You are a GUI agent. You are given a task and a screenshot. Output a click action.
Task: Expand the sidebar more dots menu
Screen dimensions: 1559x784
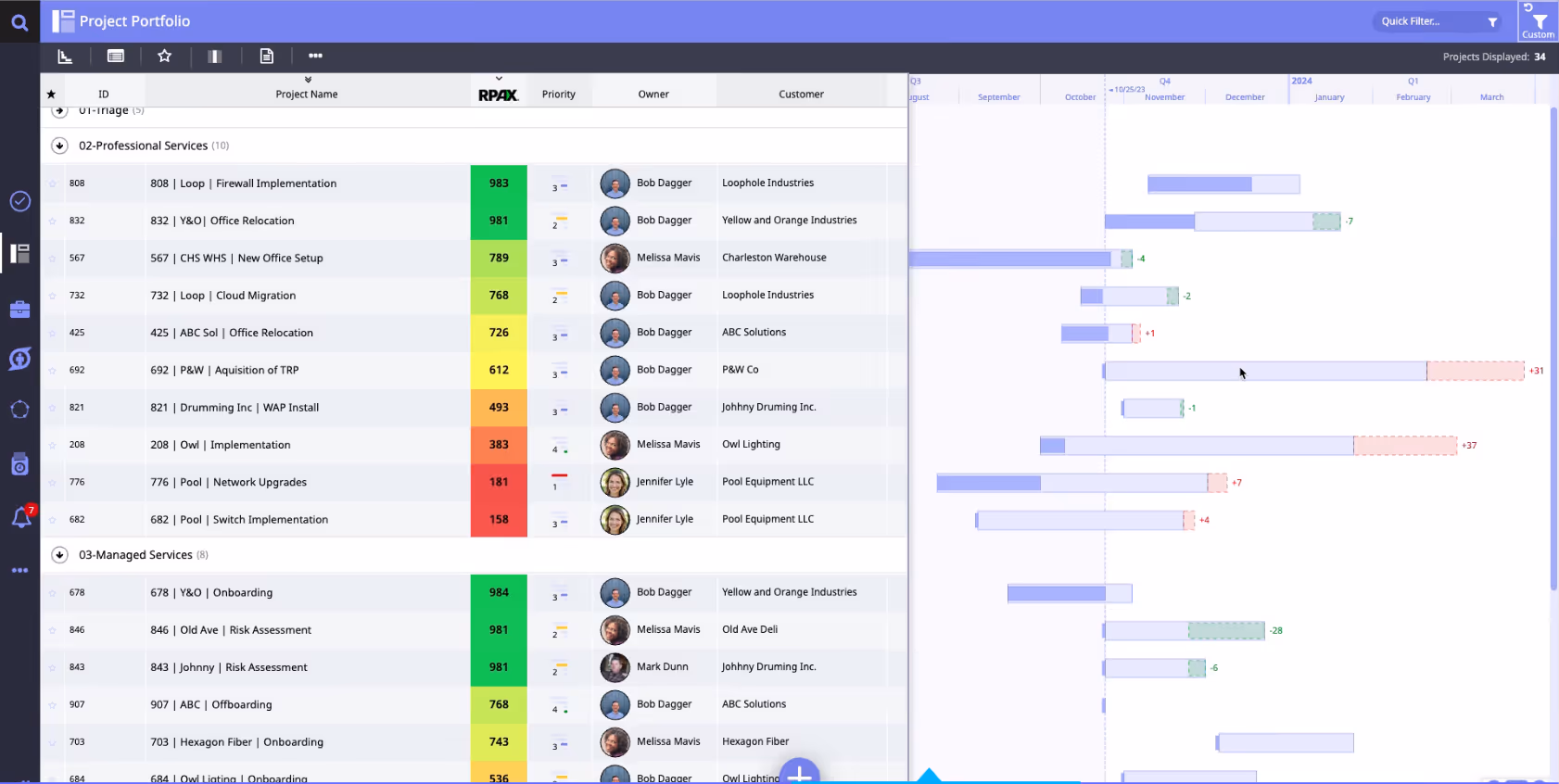[x=19, y=570]
